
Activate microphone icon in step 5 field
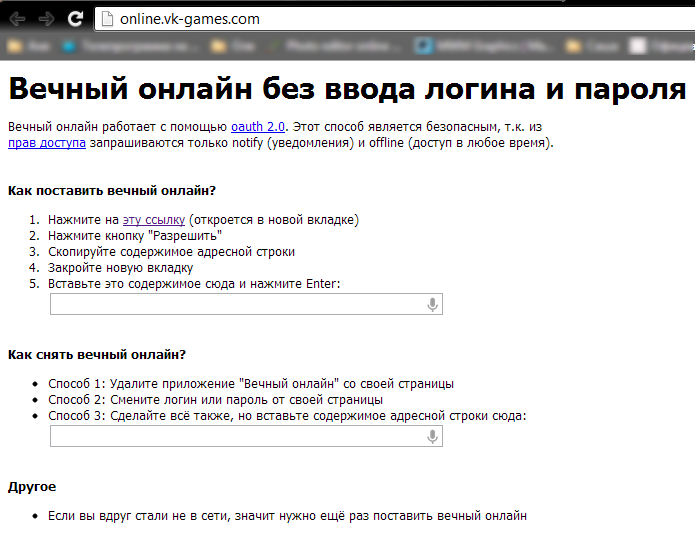[x=433, y=304]
